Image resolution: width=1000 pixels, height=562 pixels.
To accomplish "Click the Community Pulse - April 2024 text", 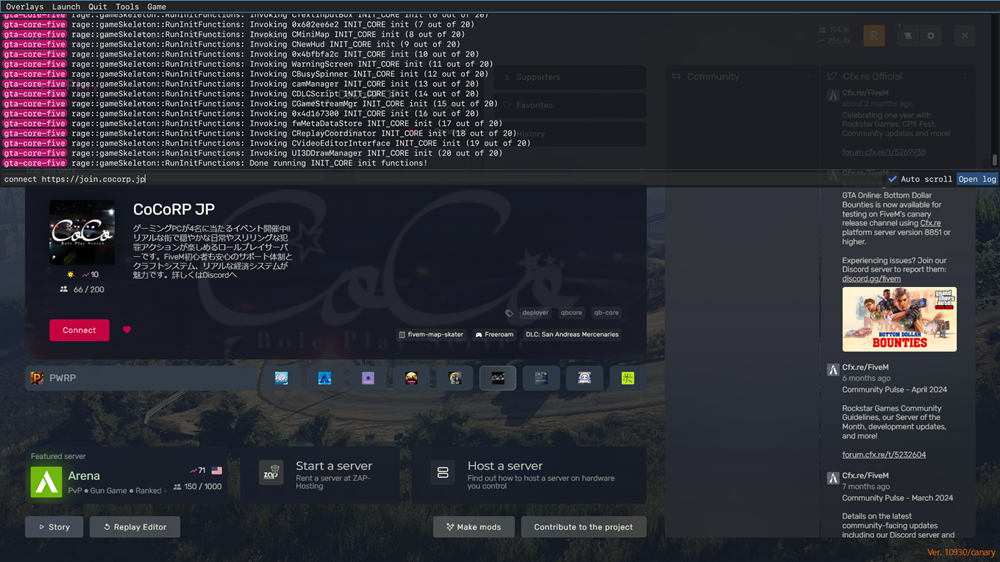I will [x=894, y=390].
